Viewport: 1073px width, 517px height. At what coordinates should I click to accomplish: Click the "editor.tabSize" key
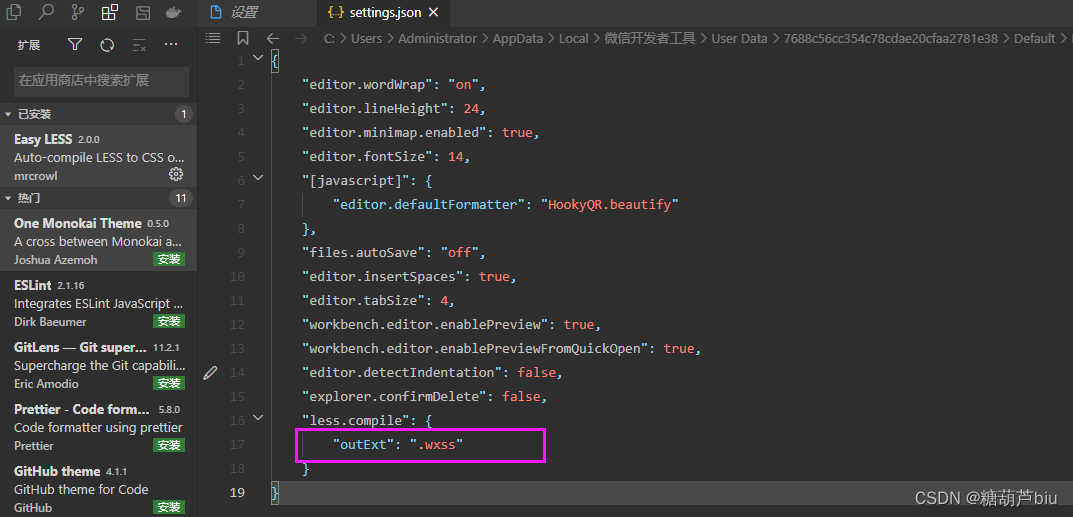(365, 300)
